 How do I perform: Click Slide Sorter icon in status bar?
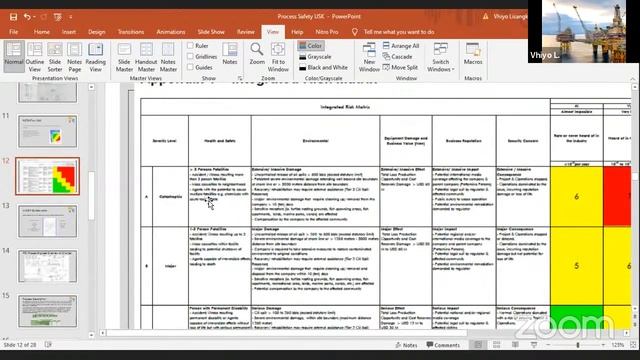pos(497,345)
